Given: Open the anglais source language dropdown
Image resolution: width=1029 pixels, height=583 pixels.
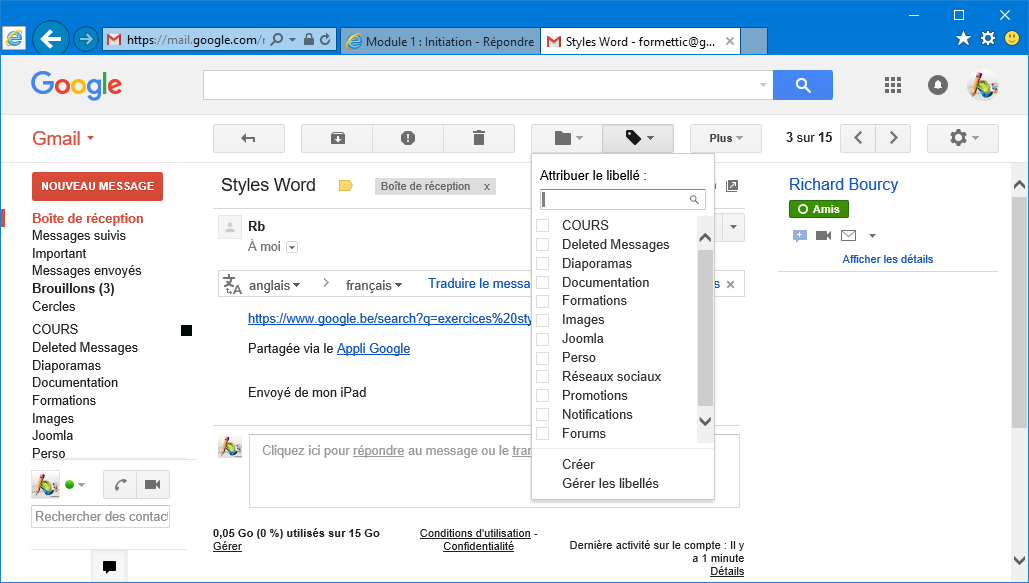Looking at the screenshot, I should [x=274, y=286].
